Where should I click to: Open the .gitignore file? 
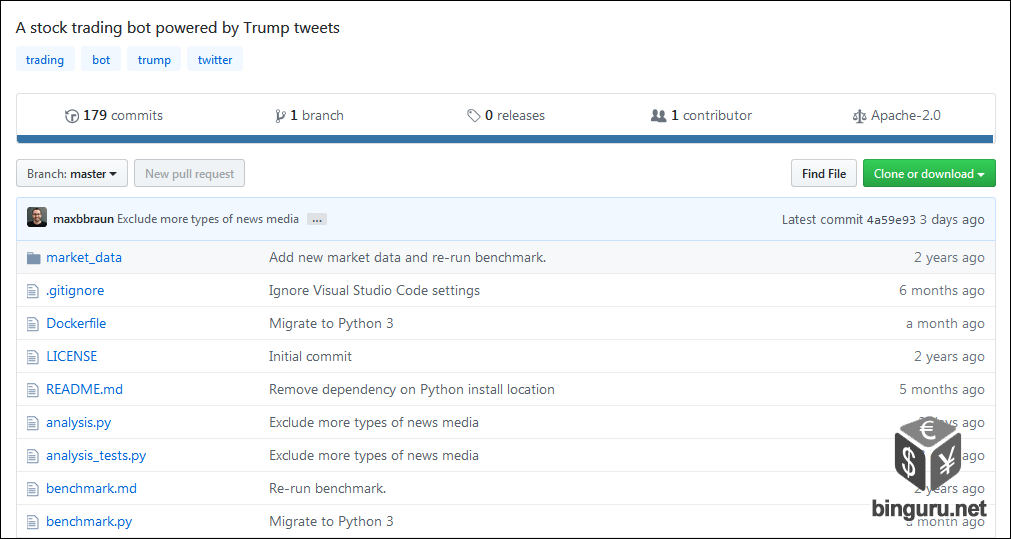[75, 290]
